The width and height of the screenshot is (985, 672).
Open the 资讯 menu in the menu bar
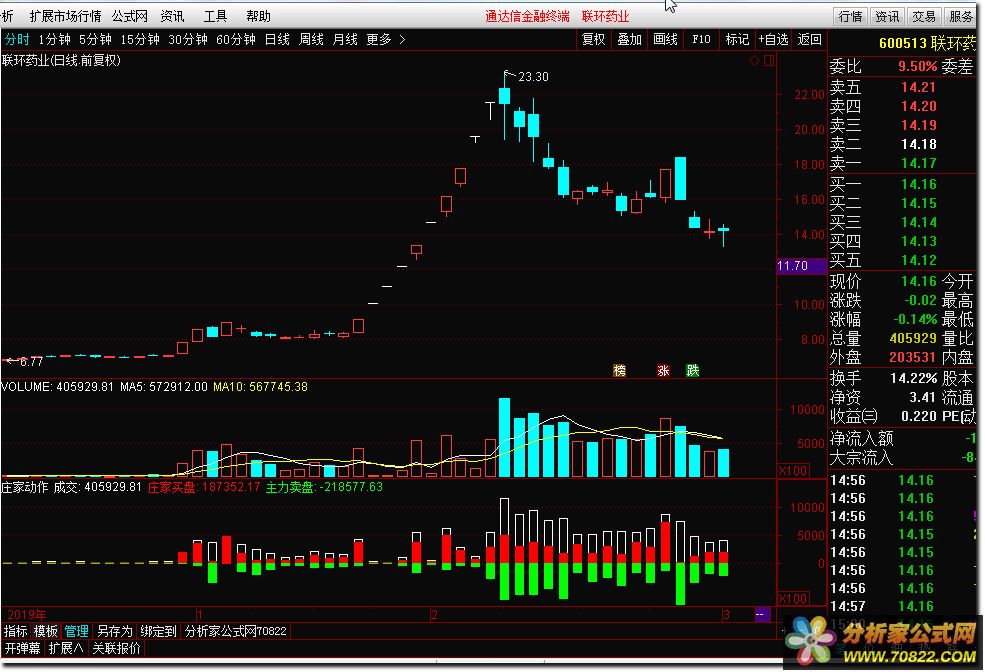coord(172,16)
